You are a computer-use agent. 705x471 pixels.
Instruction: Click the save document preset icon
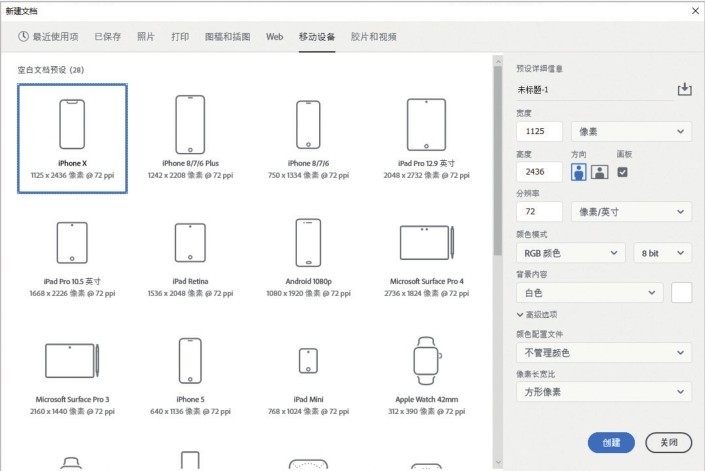pyautogui.click(x=684, y=89)
